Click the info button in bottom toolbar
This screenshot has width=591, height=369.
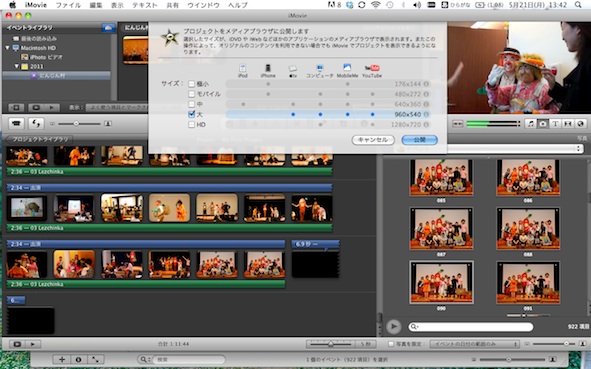(x=79, y=360)
